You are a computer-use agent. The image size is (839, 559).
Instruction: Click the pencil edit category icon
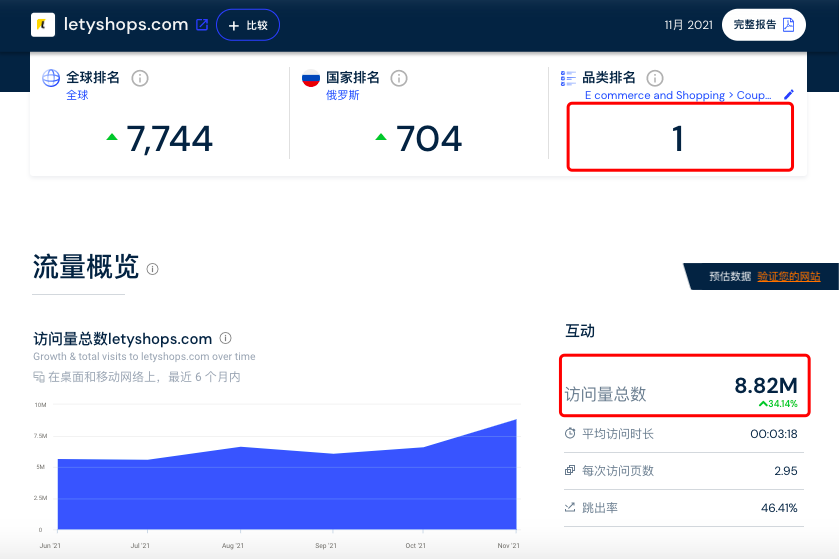pyautogui.click(x=789, y=95)
